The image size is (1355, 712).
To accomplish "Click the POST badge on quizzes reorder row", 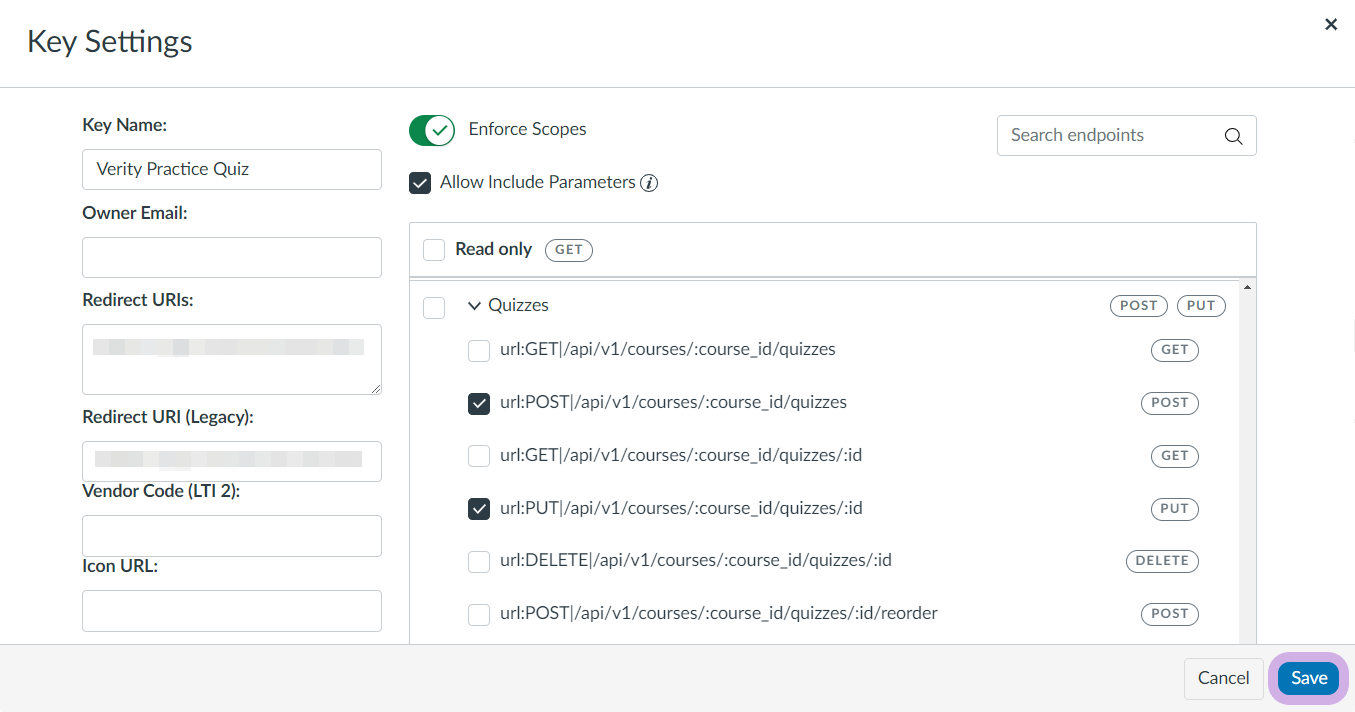I will 1170,614.
